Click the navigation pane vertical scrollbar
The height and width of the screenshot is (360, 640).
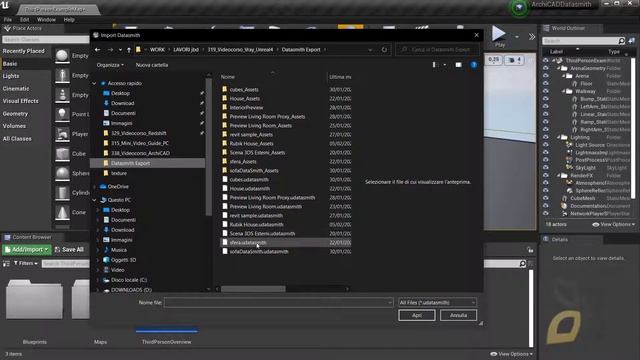209,147
